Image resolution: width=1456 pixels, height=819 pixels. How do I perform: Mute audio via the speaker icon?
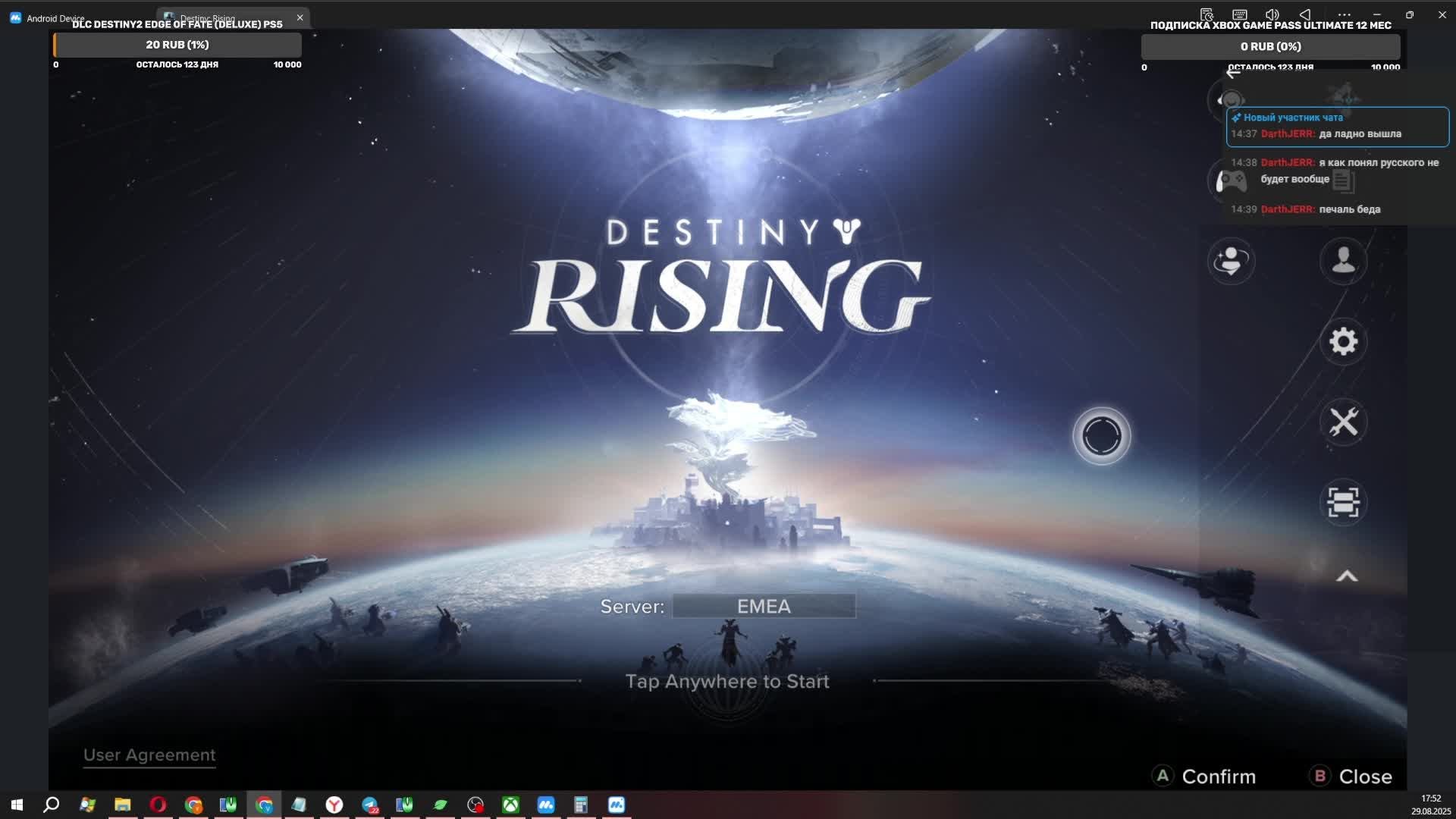1272,14
